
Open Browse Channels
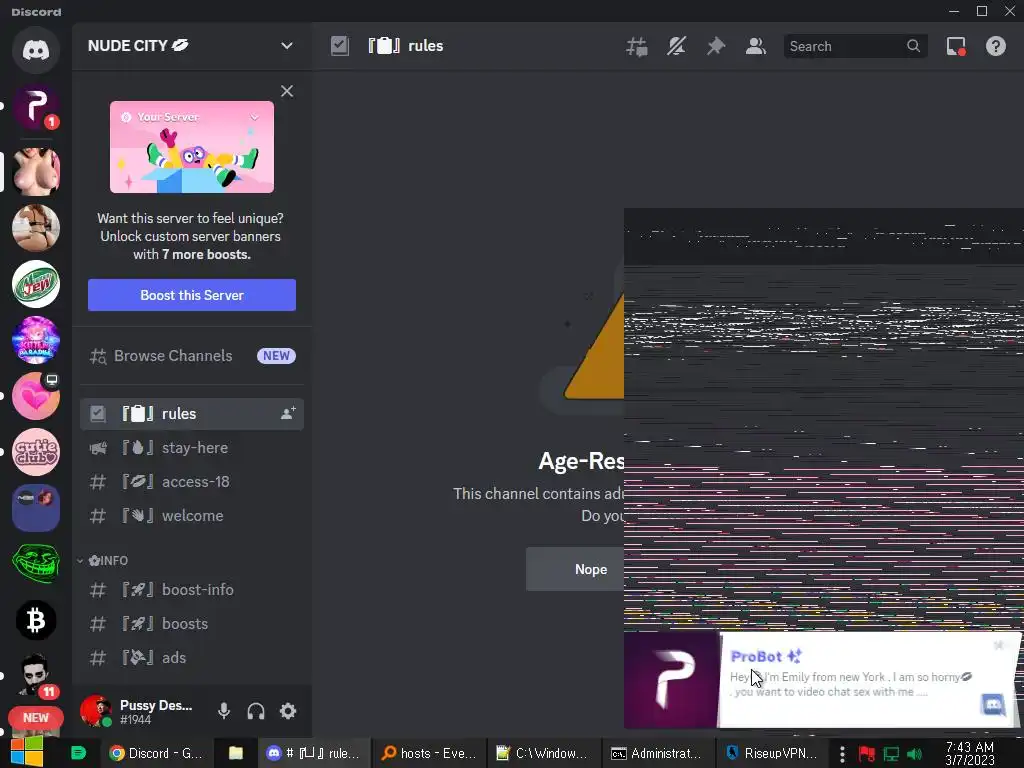click(192, 356)
